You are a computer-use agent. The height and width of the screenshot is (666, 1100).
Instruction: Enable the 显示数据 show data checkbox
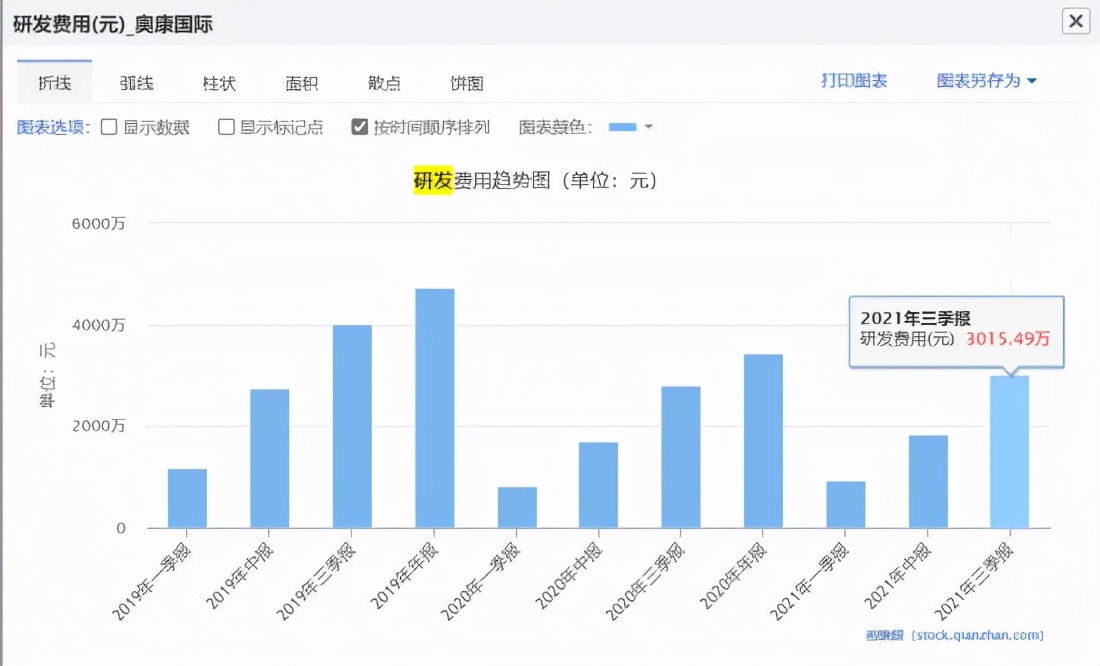109,127
